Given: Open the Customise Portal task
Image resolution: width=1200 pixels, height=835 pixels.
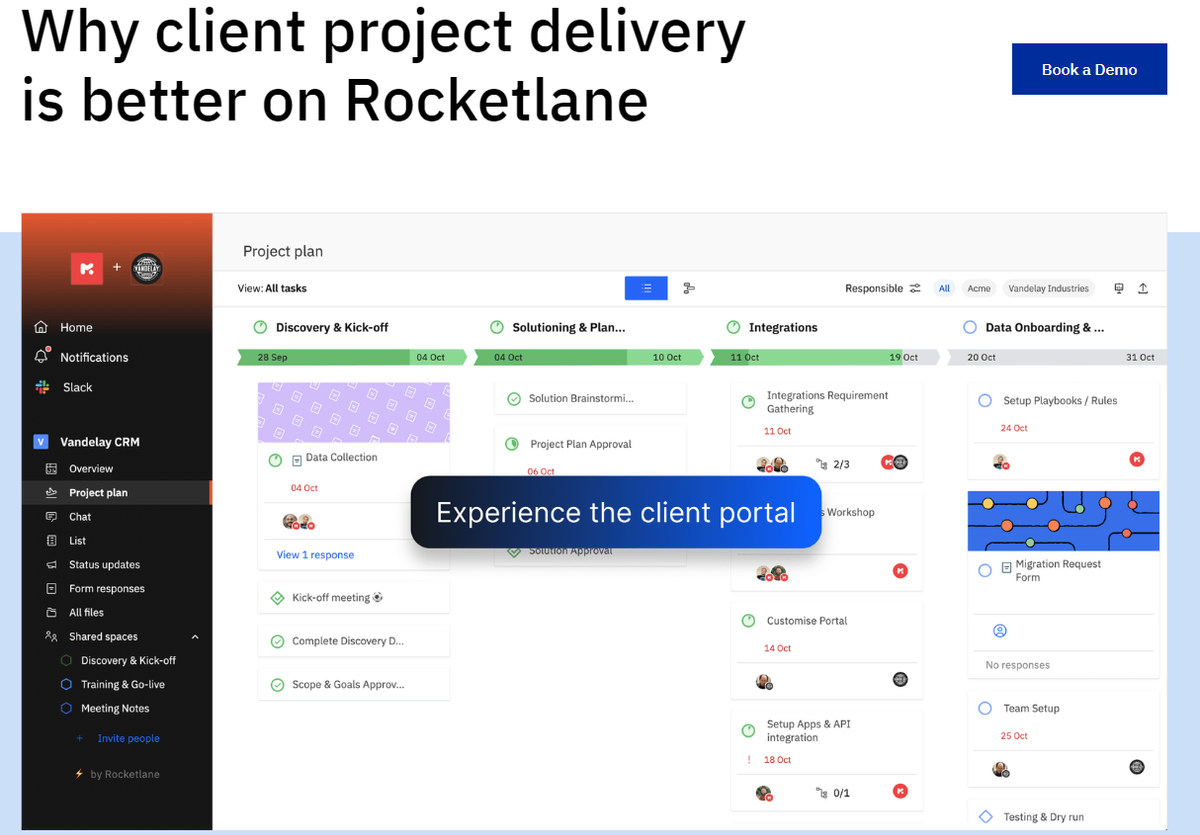Looking at the screenshot, I should (x=807, y=621).
